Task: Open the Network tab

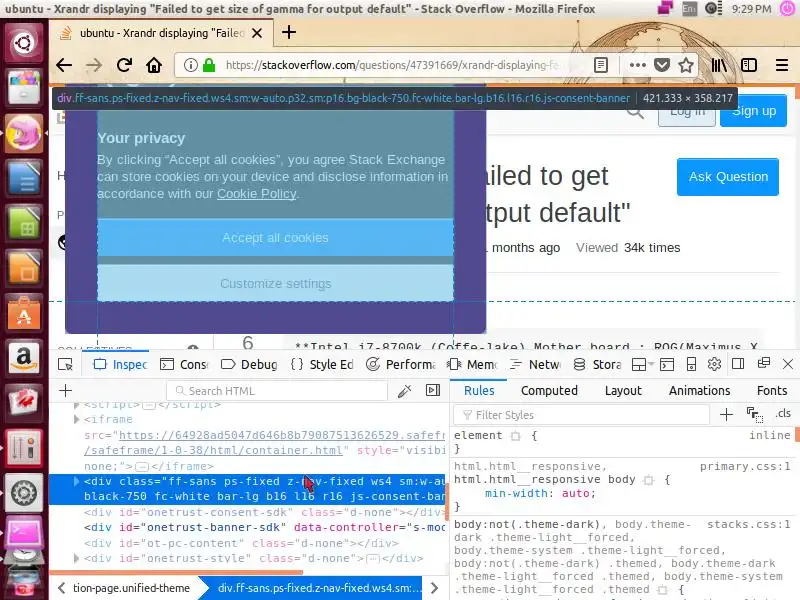Action: click(x=536, y=364)
